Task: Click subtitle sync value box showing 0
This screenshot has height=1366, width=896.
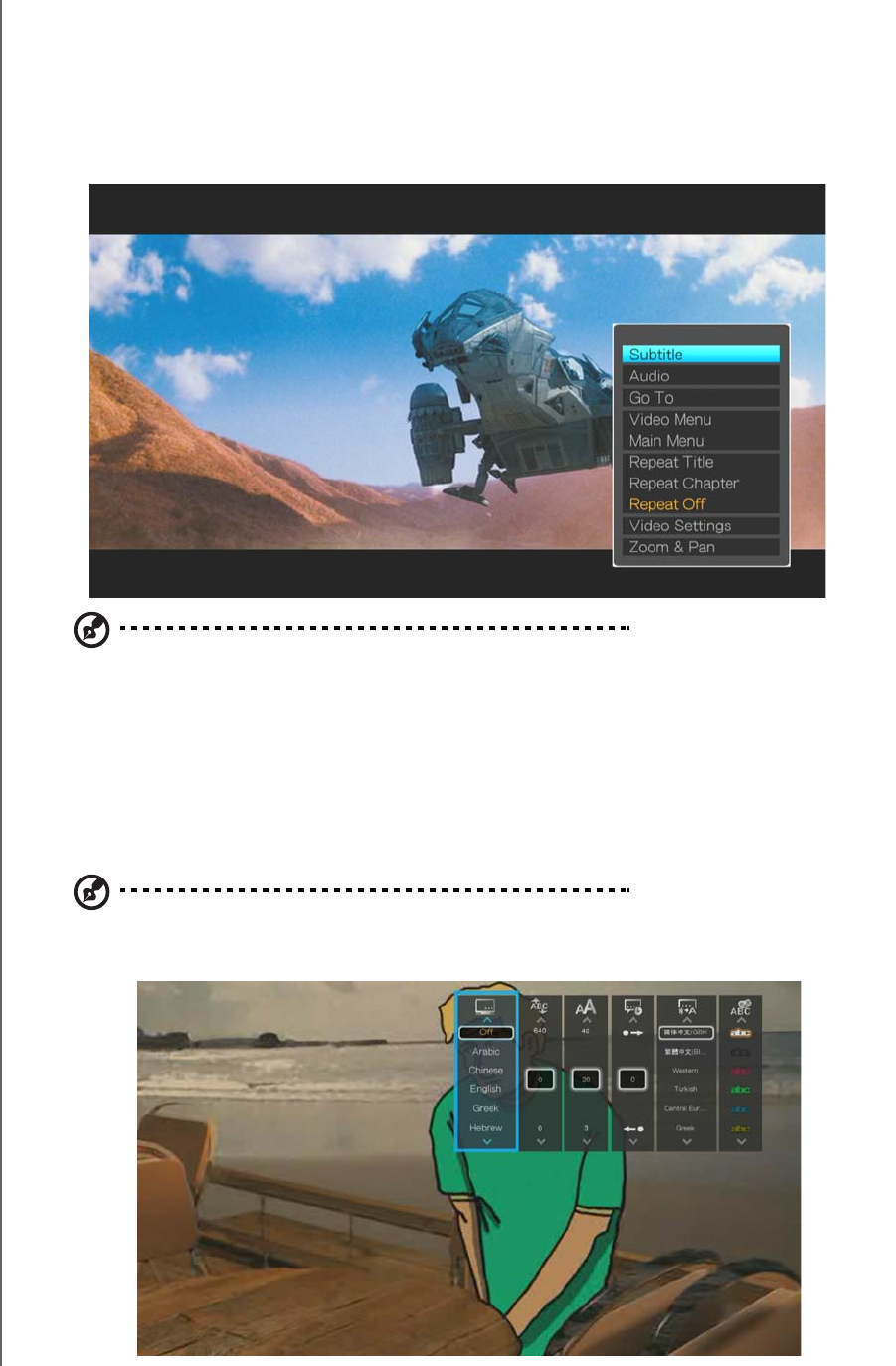Action: 632,1079
